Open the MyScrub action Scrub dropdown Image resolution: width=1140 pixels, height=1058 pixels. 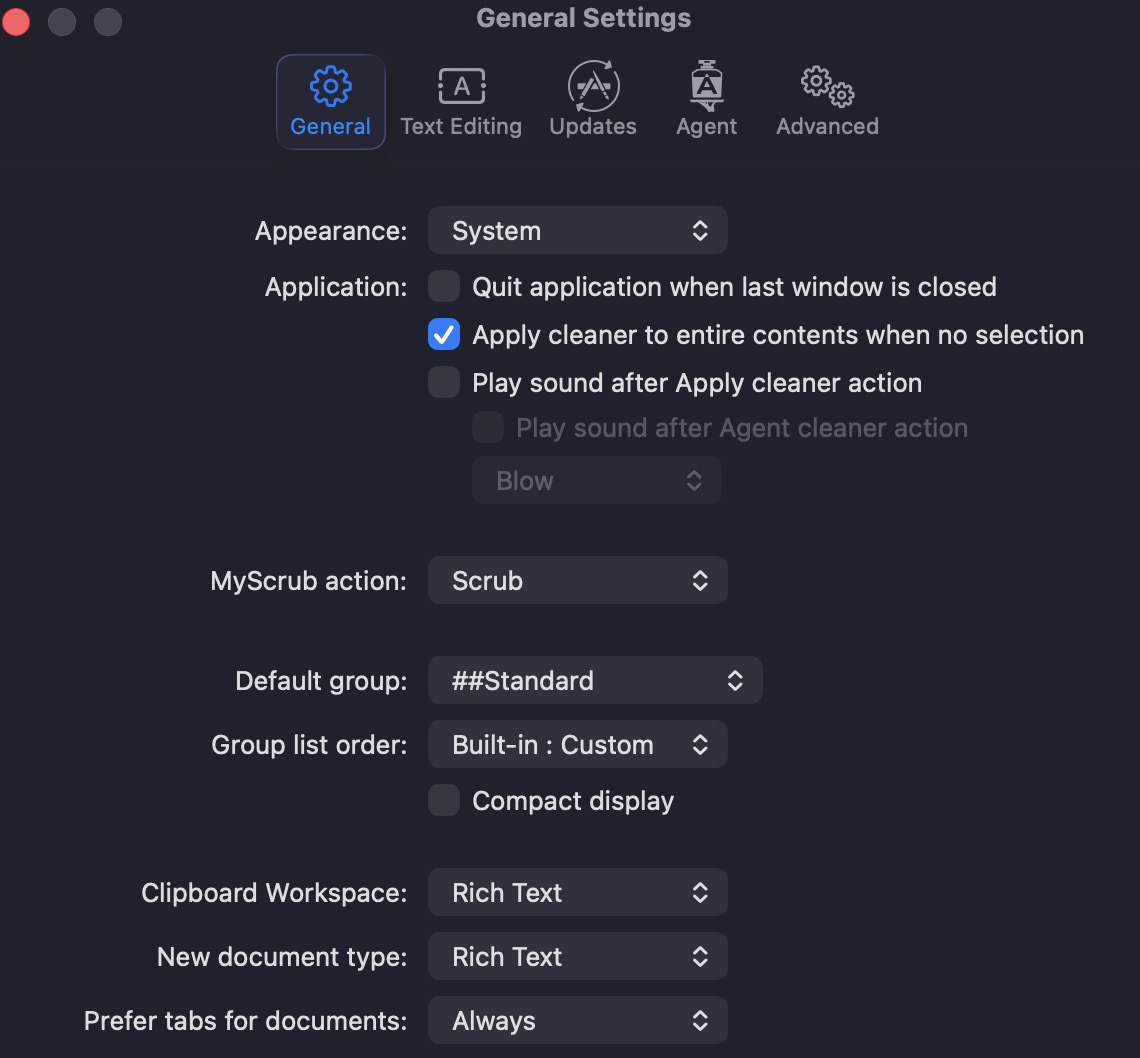pos(577,580)
